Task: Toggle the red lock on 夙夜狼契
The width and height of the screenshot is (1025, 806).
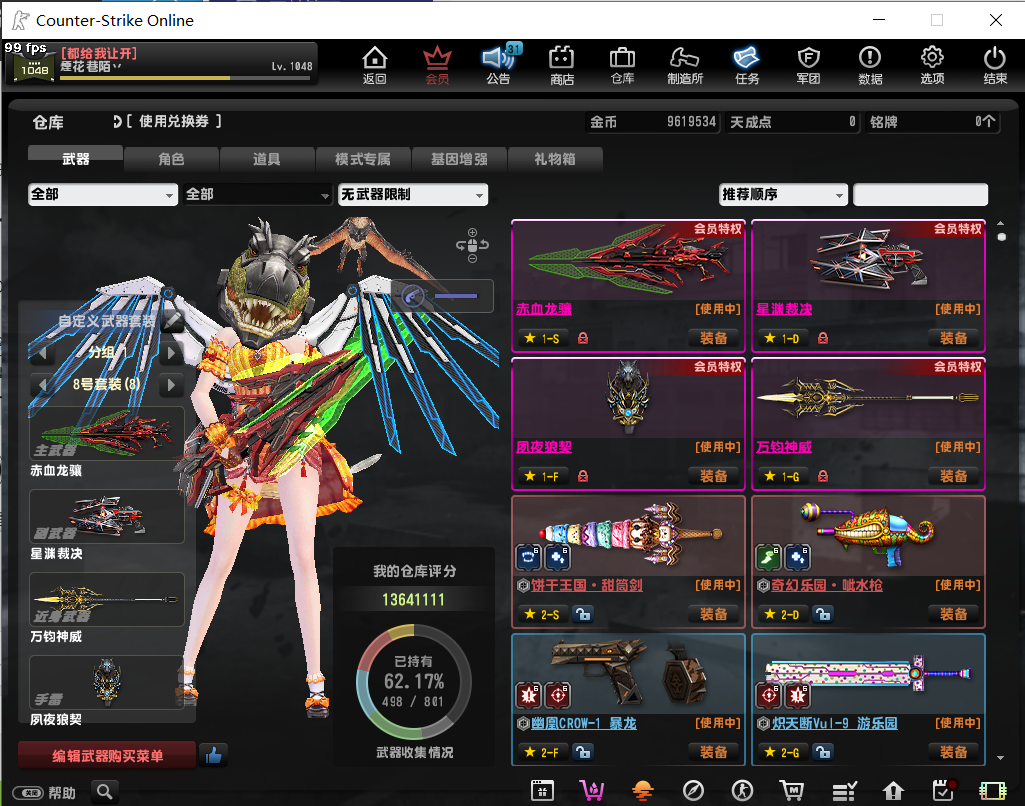Action: point(583,476)
